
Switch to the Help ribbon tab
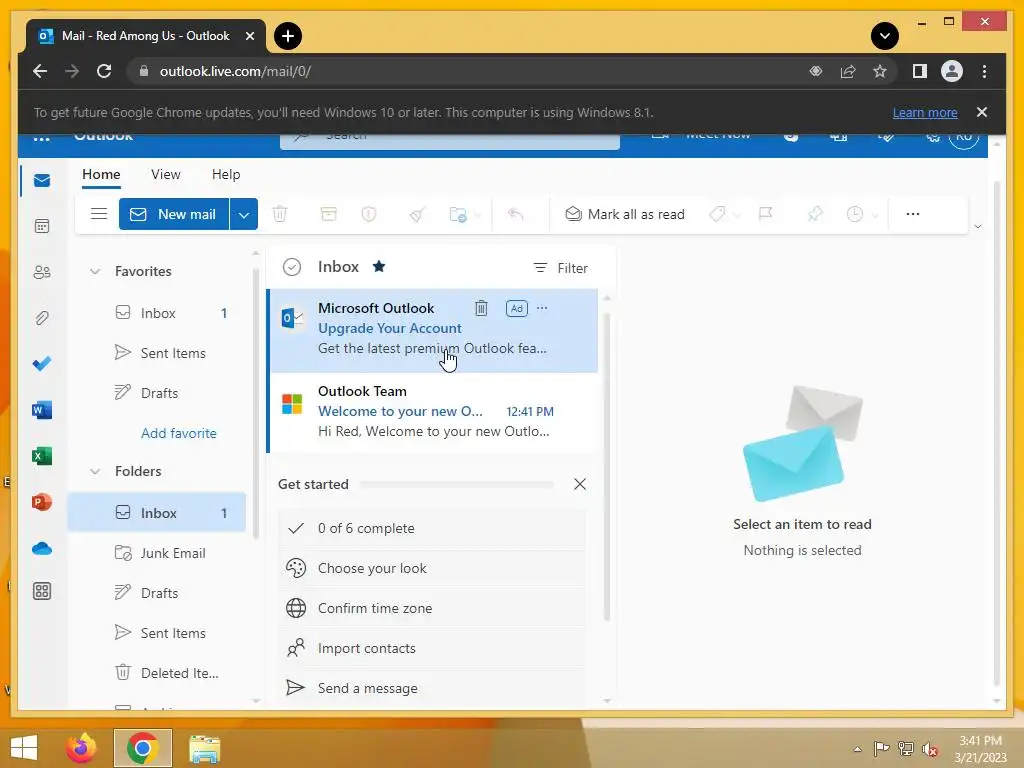pyautogui.click(x=226, y=174)
